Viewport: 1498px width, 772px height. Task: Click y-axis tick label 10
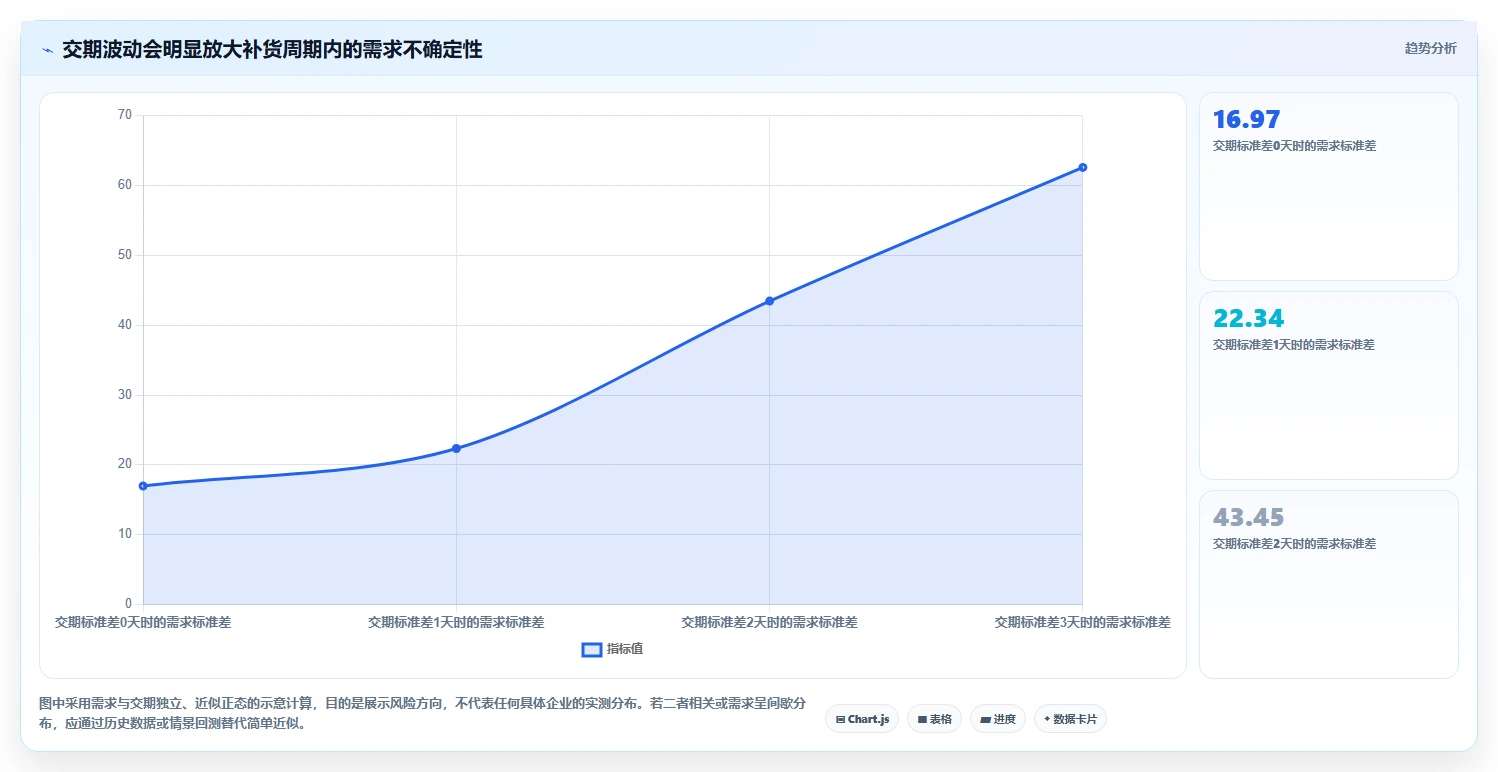coord(125,534)
